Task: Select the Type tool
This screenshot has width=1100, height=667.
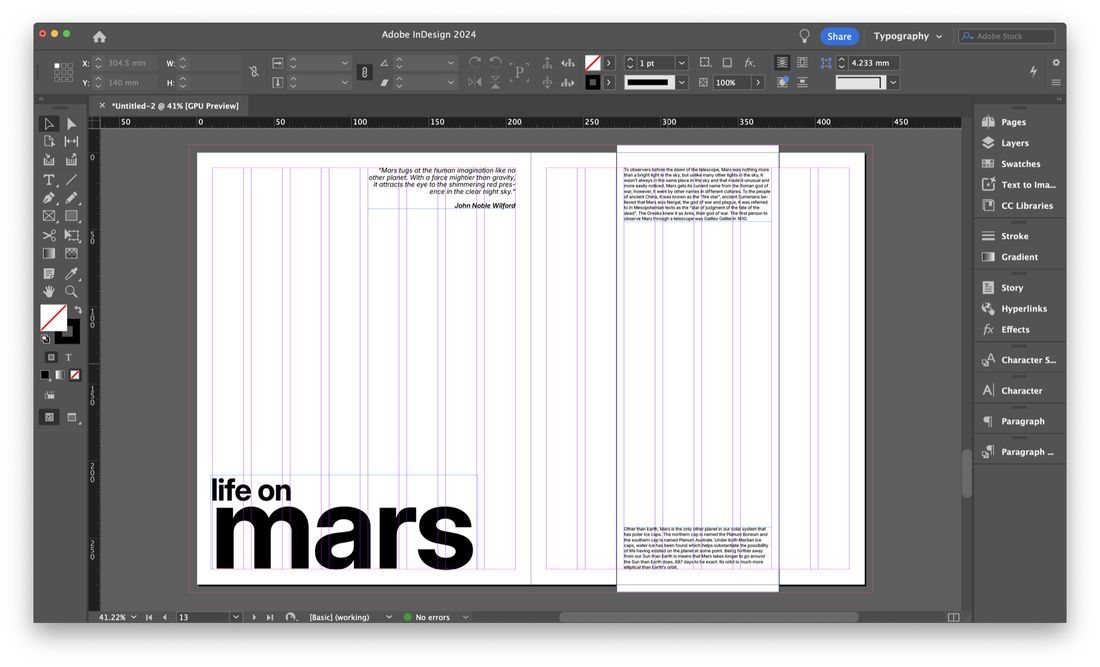Action: point(48,180)
